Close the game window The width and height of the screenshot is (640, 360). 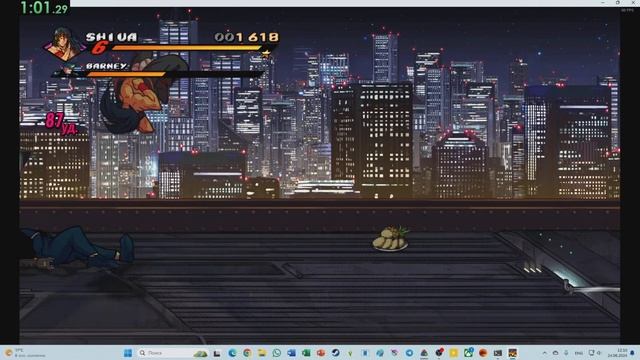point(633,3)
